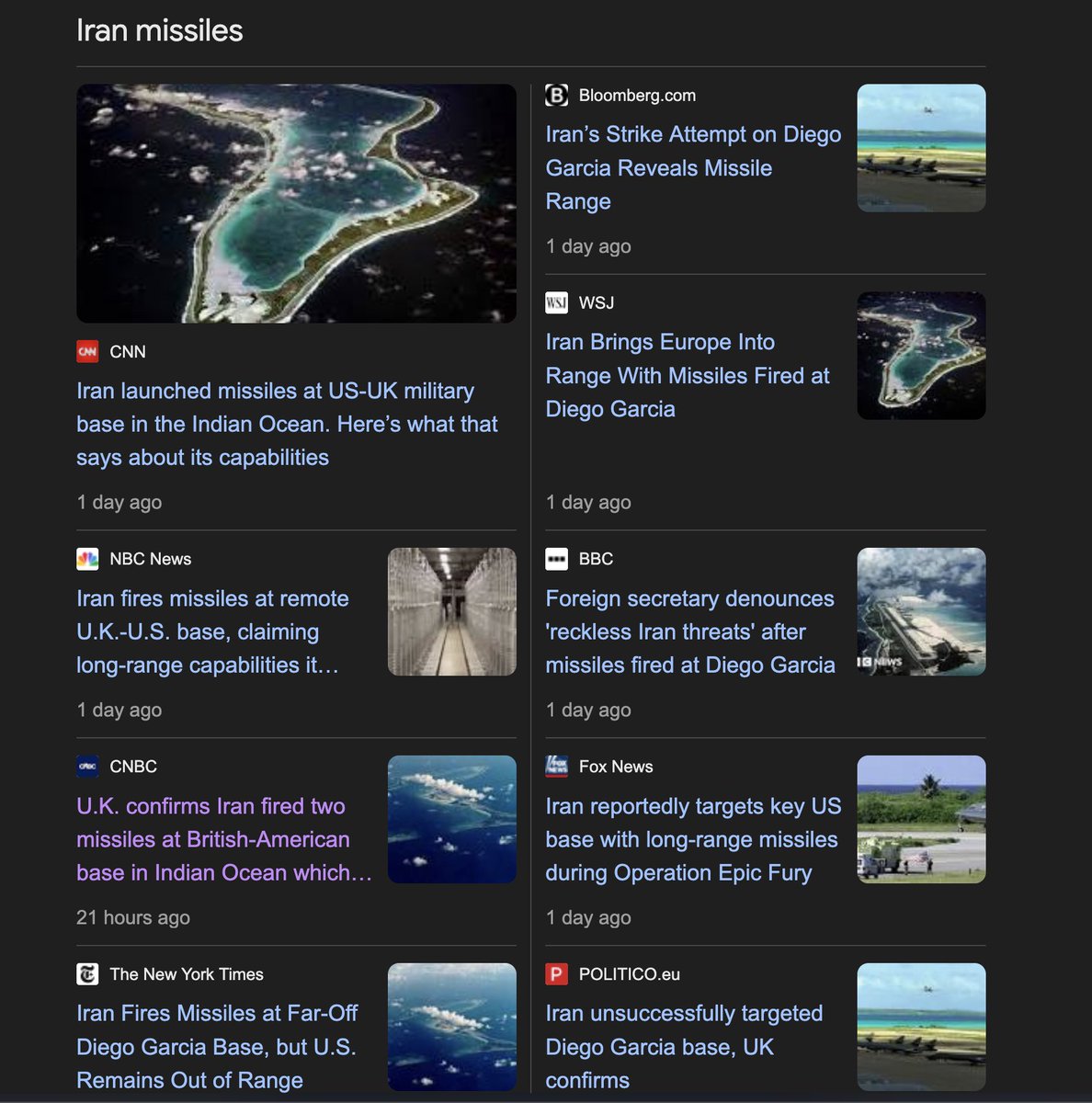Click the large CNN atoll aerial image

pyautogui.click(x=296, y=204)
